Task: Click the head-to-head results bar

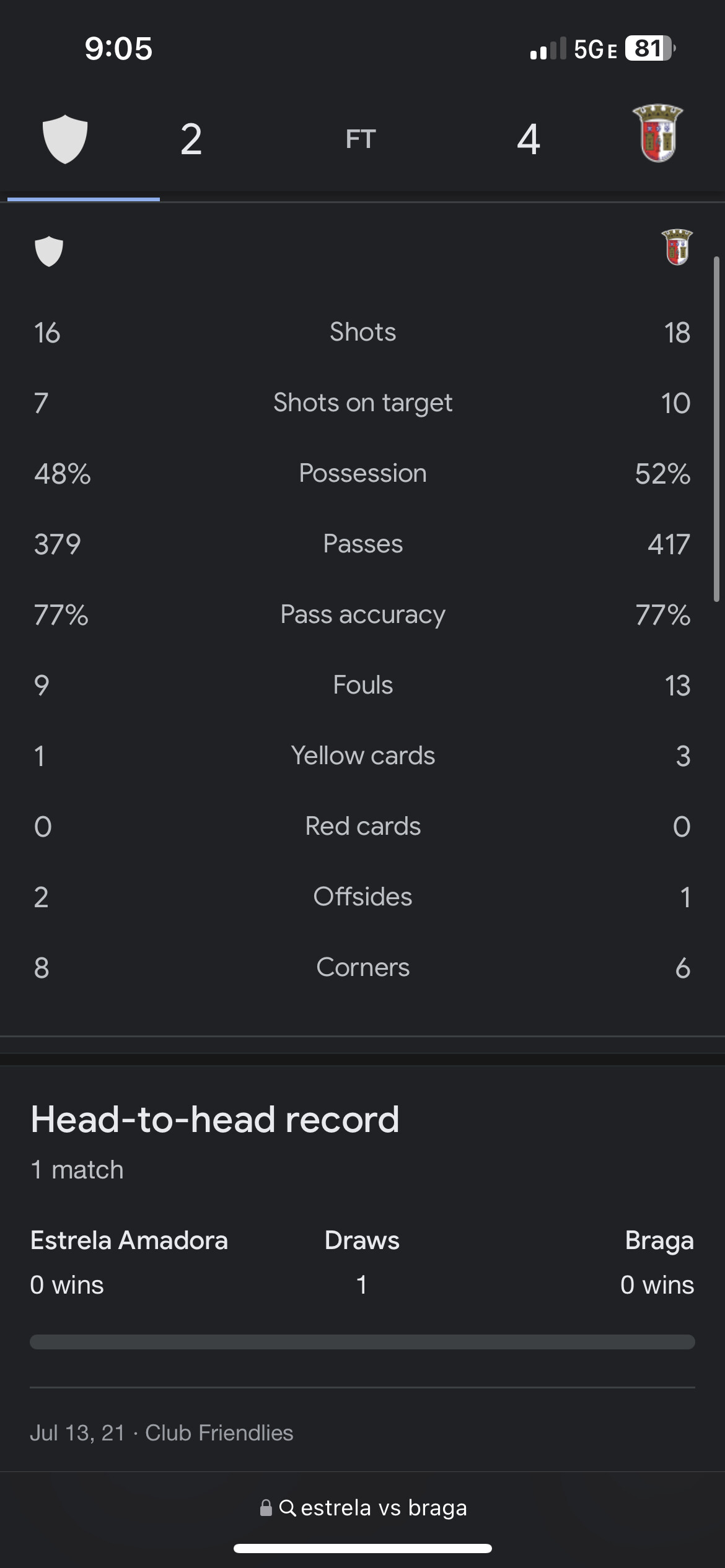Action: click(x=362, y=1342)
